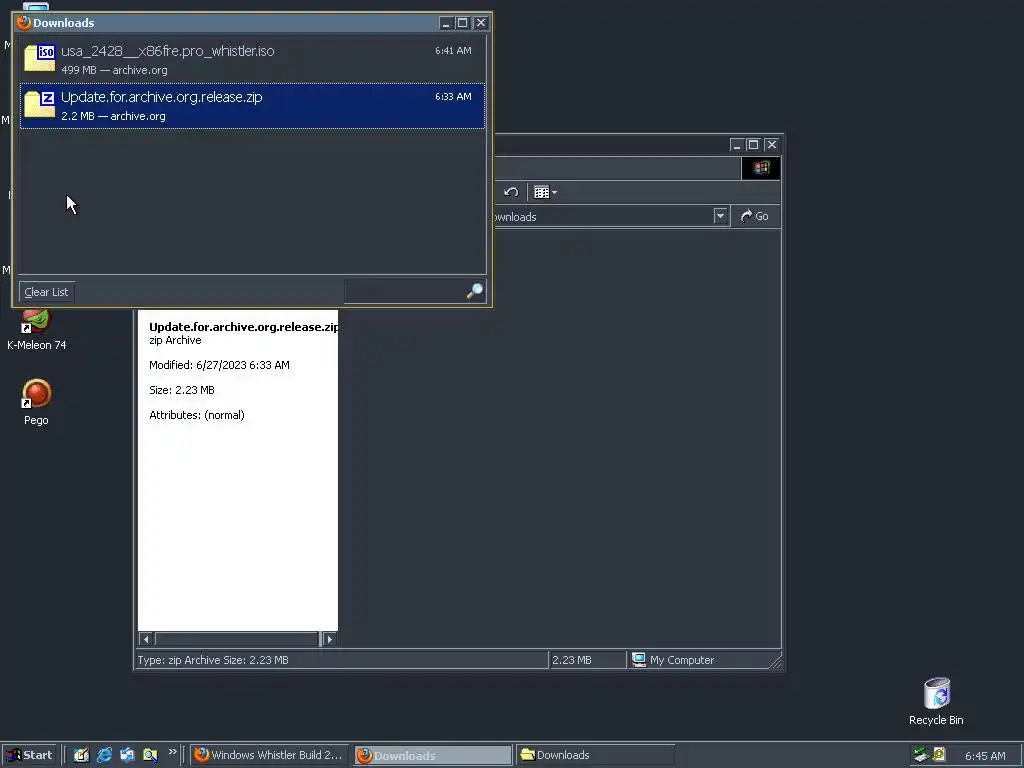Image resolution: width=1024 pixels, height=768 pixels.
Task: Switch to Downloads folder taskbar button
Action: pos(595,755)
